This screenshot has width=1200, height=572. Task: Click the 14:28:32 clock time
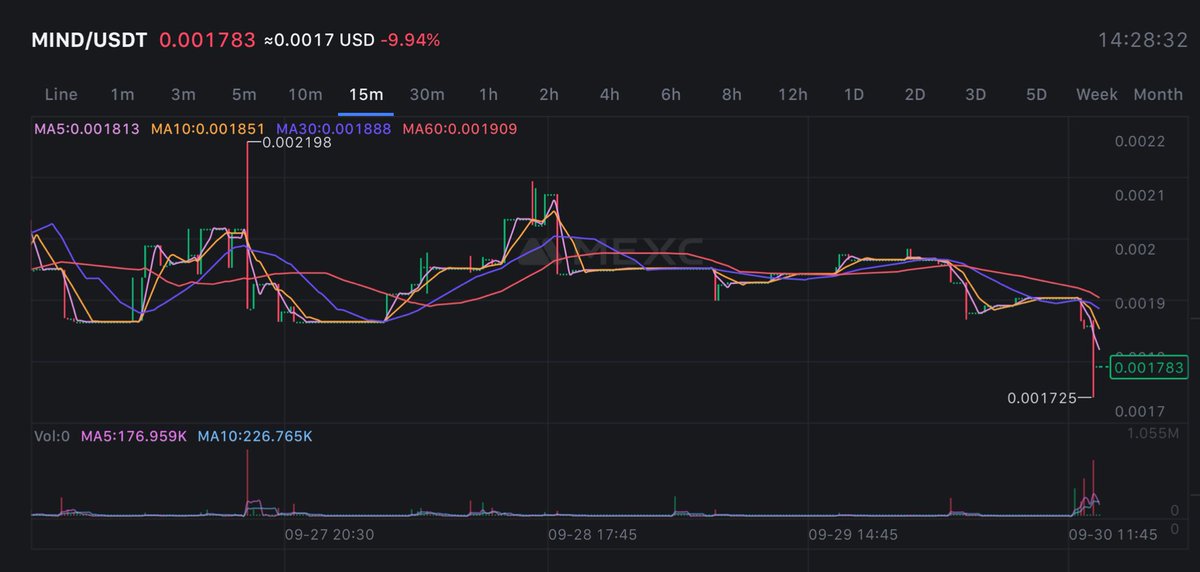1142,41
